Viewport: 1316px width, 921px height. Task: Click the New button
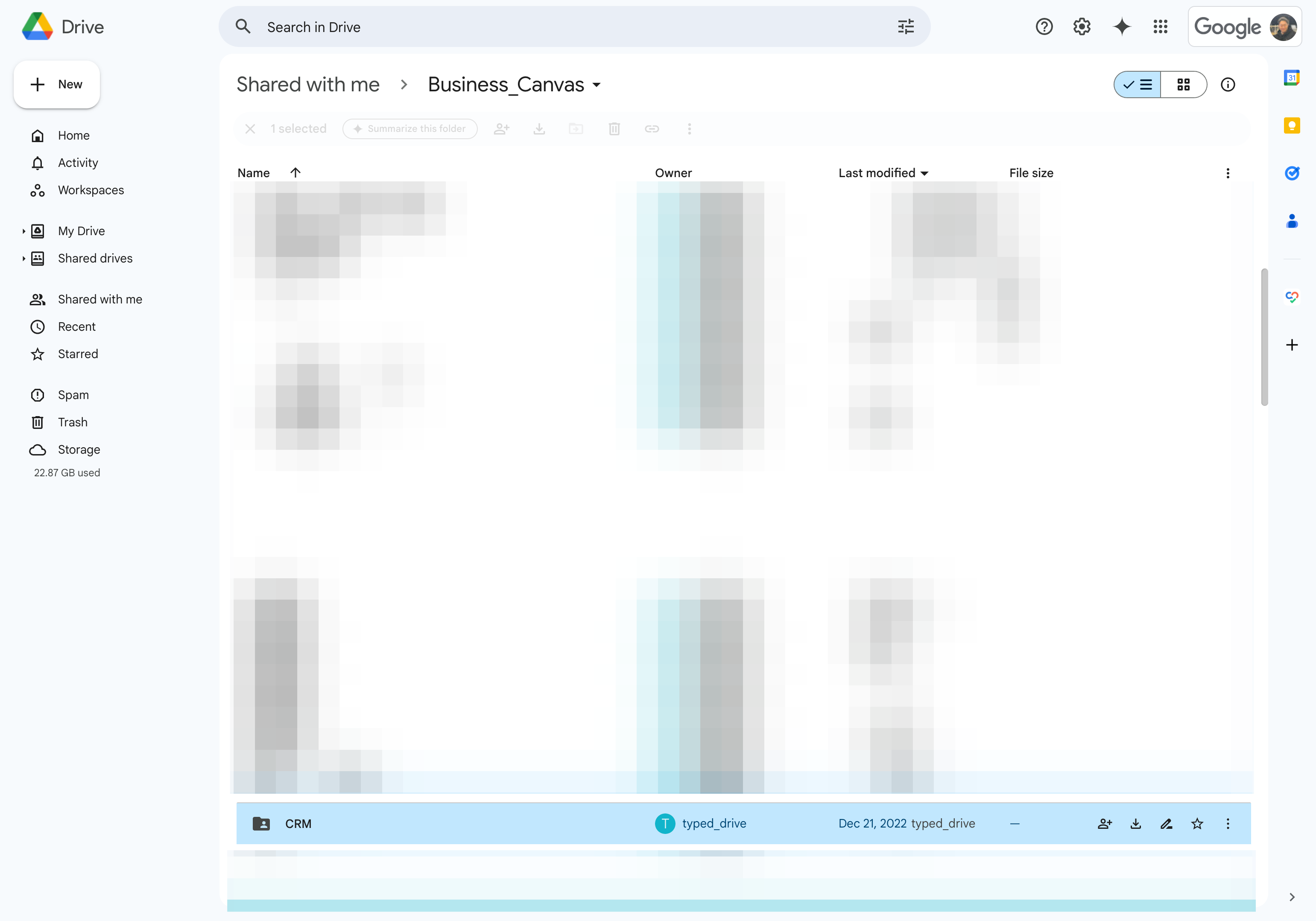[x=57, y=84]
